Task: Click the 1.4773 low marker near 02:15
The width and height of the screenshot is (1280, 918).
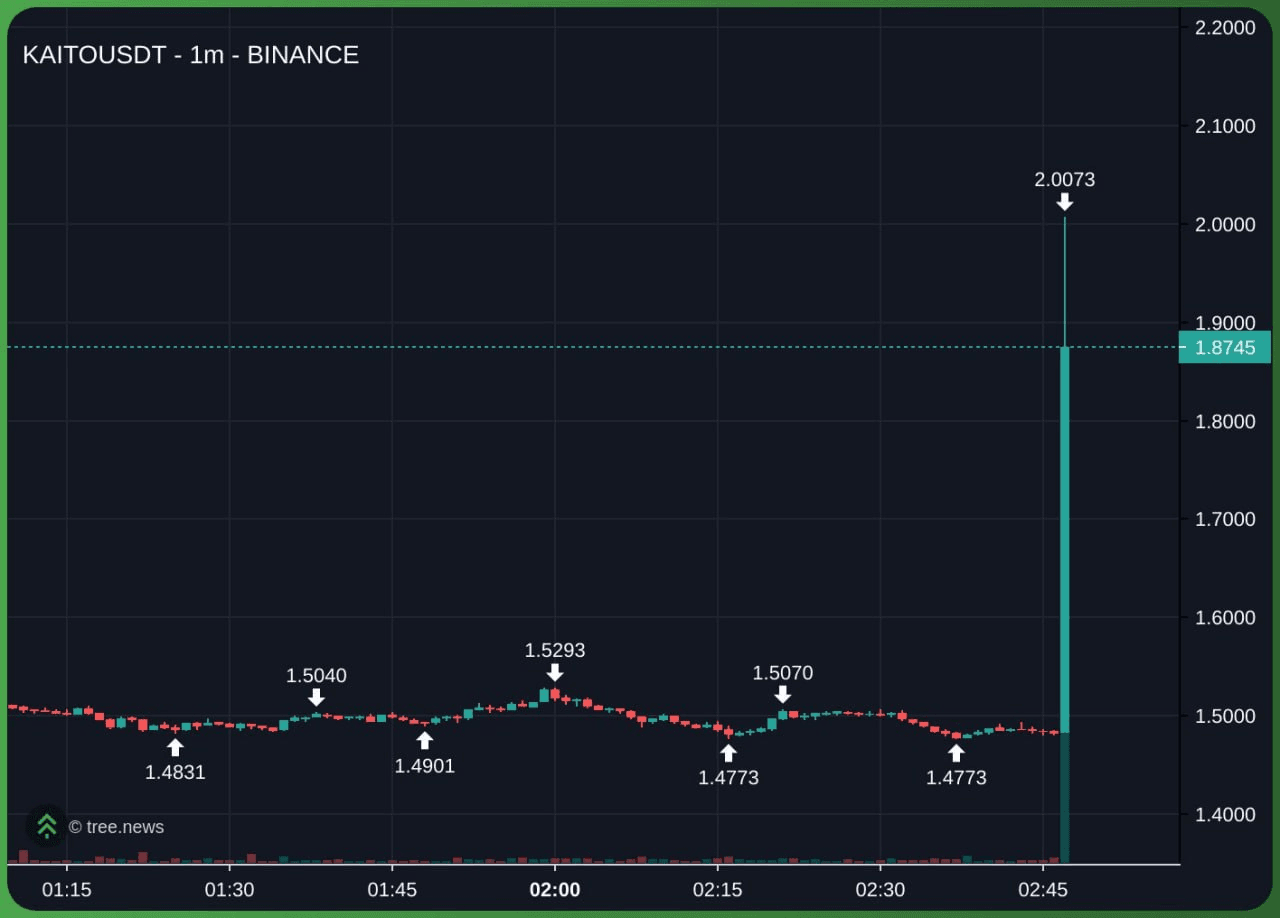Action: 728,777
